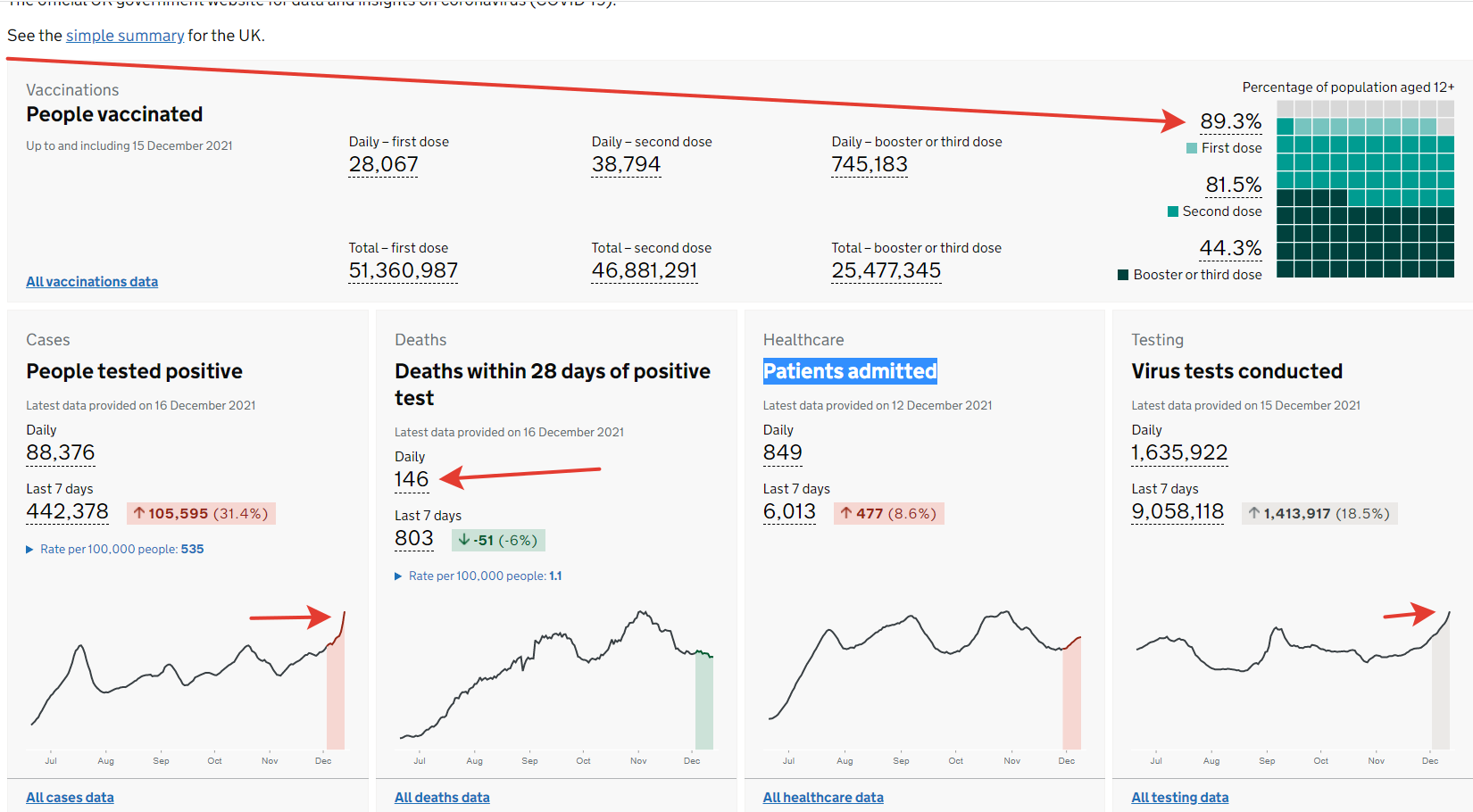
Task: Click the highlighted Patients admitted heading
Action: click(x=850, y=371)
